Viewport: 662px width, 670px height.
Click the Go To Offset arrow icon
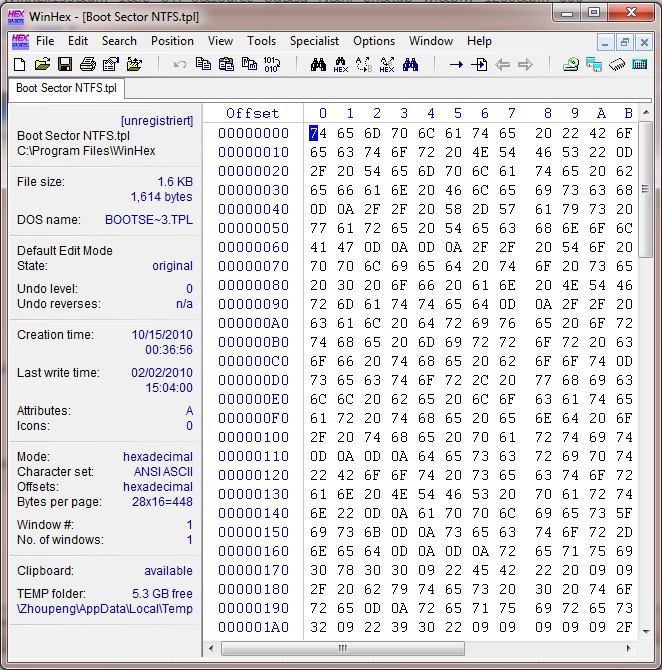click(456, 65)
